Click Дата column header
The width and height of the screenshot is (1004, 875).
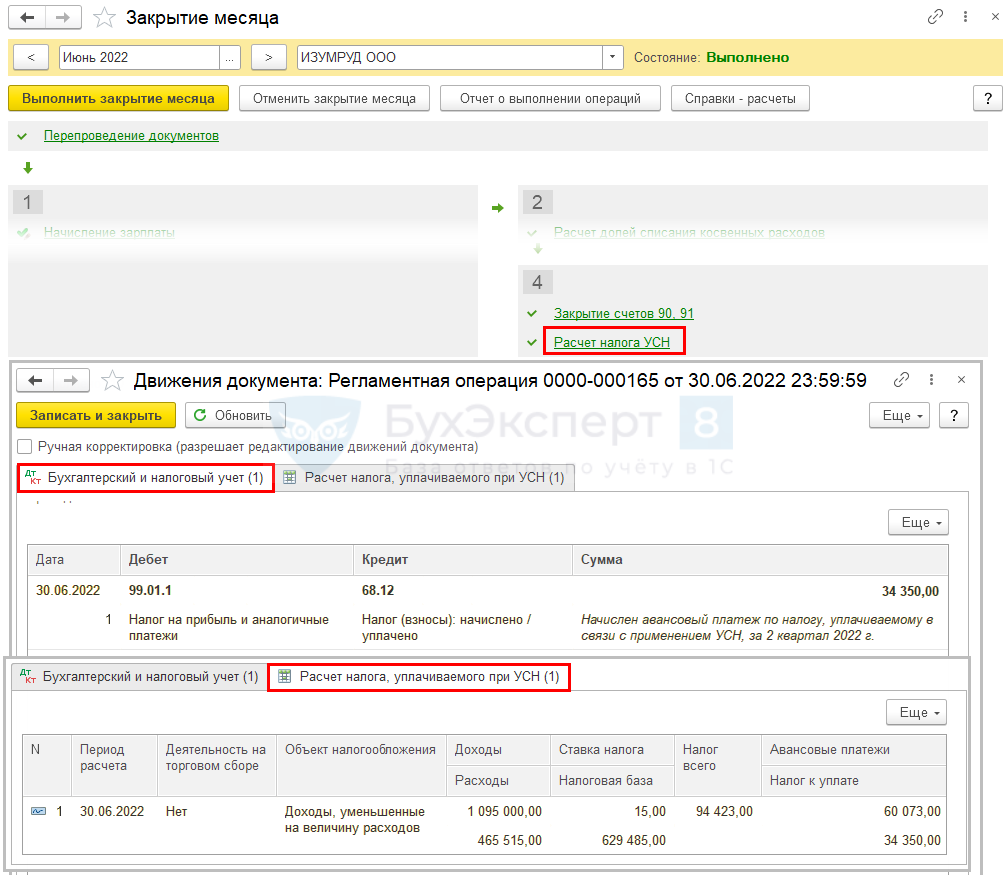[74, 559]
